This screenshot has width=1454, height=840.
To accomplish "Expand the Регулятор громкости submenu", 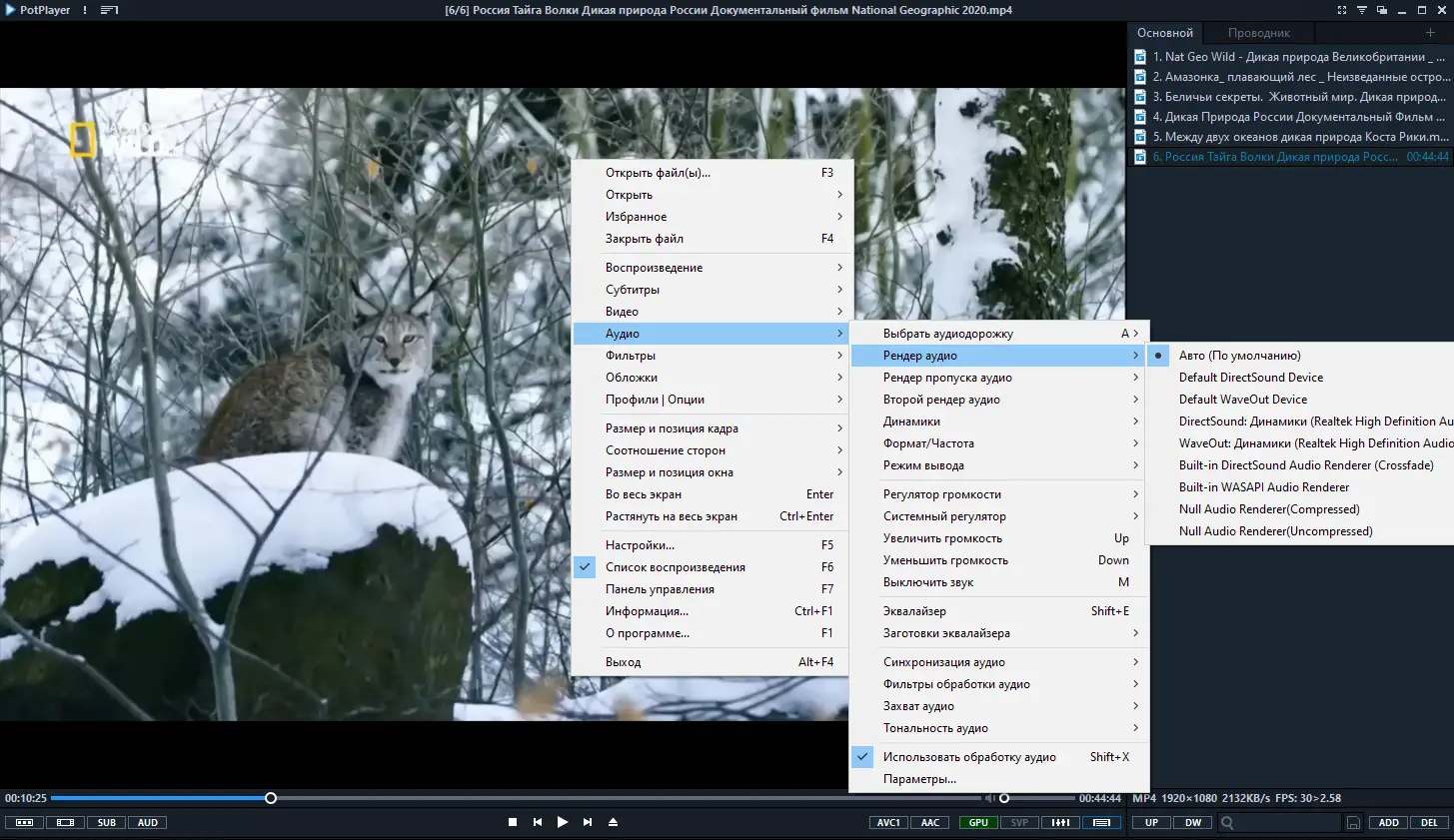I will point(999,494).
